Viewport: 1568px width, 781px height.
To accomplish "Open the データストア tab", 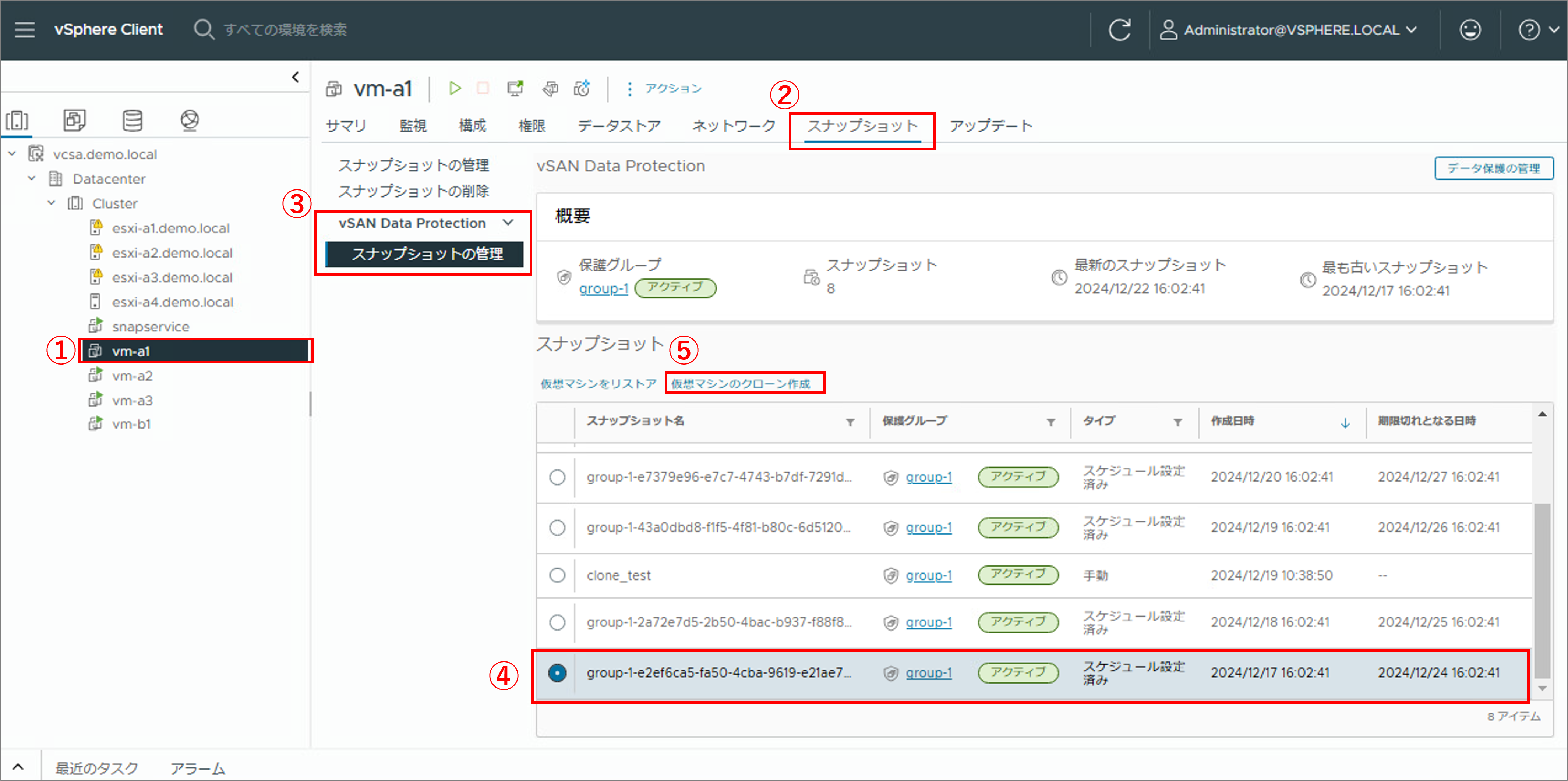I will [x=619, y=126].
